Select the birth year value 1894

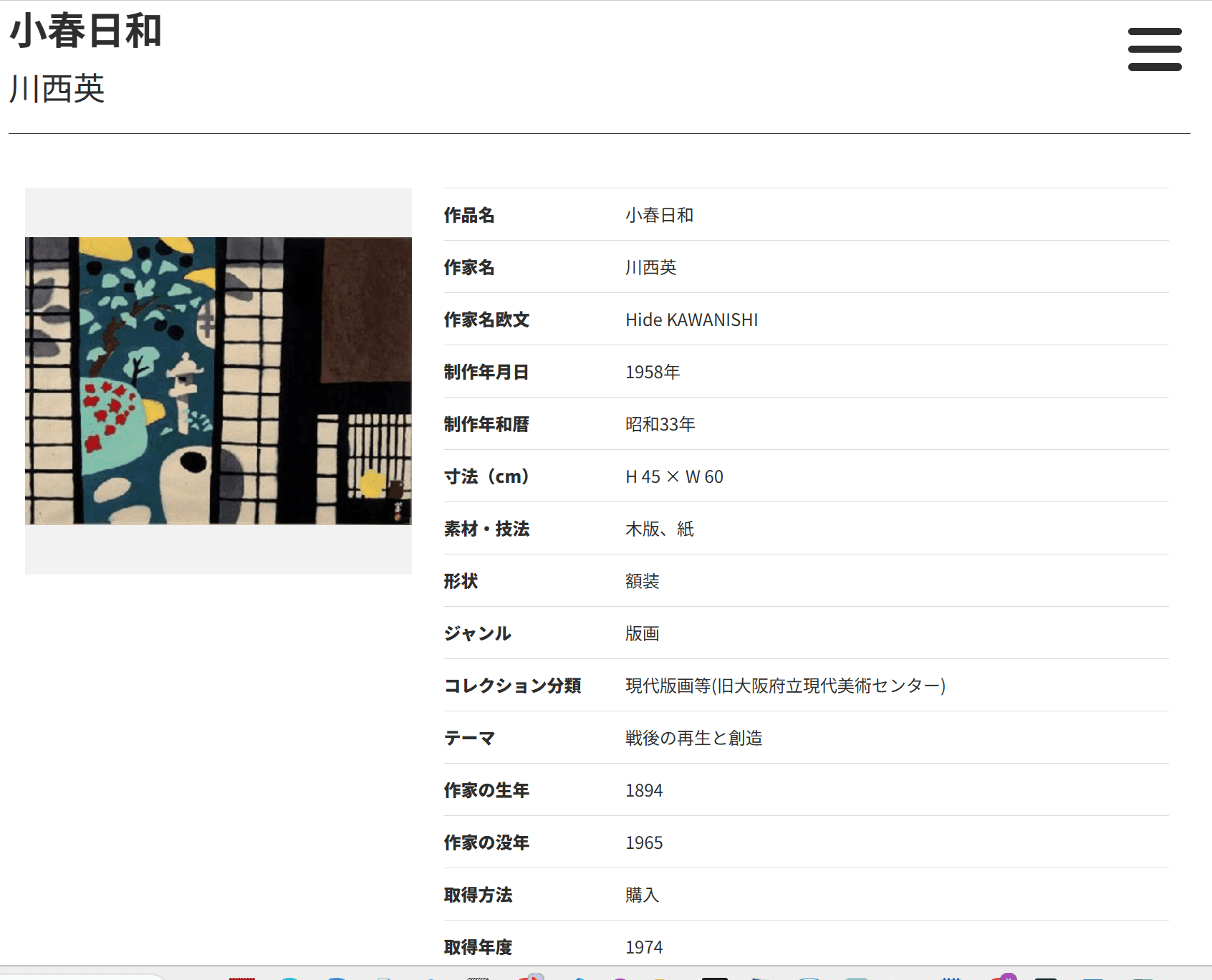pyautogui.click(x=644, y=790)
